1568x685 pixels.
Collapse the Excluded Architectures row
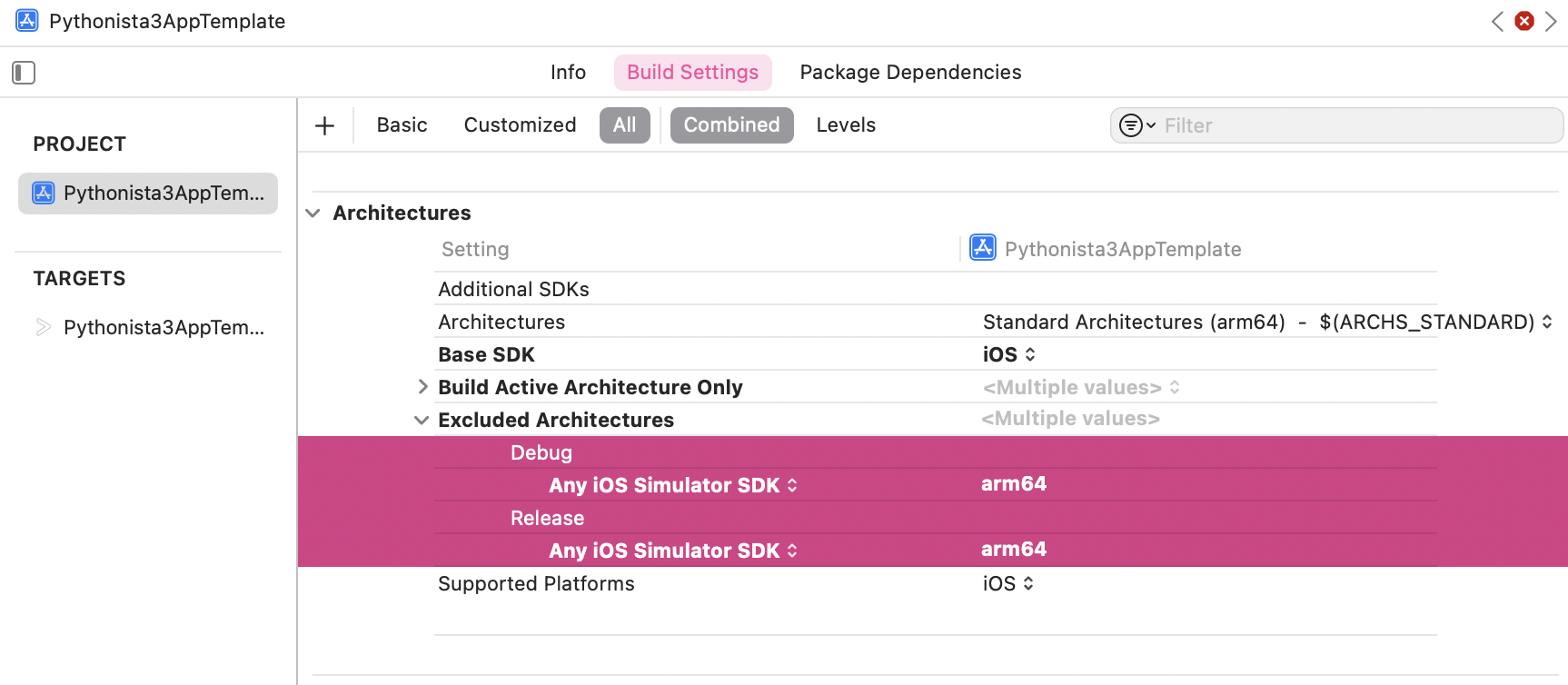coord(422,420)
